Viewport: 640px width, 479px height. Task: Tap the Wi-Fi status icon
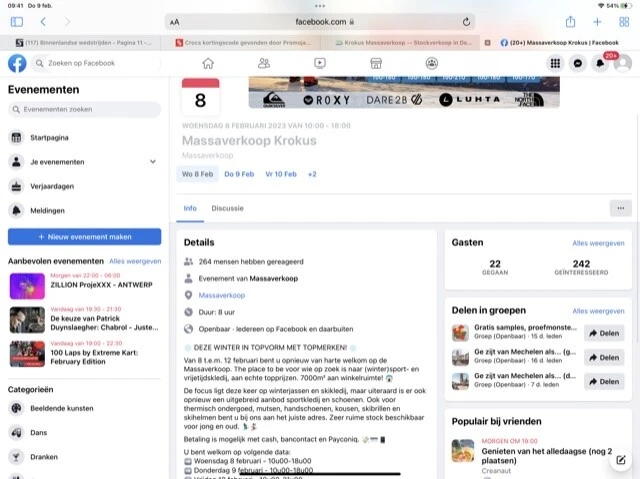(601, 6)
